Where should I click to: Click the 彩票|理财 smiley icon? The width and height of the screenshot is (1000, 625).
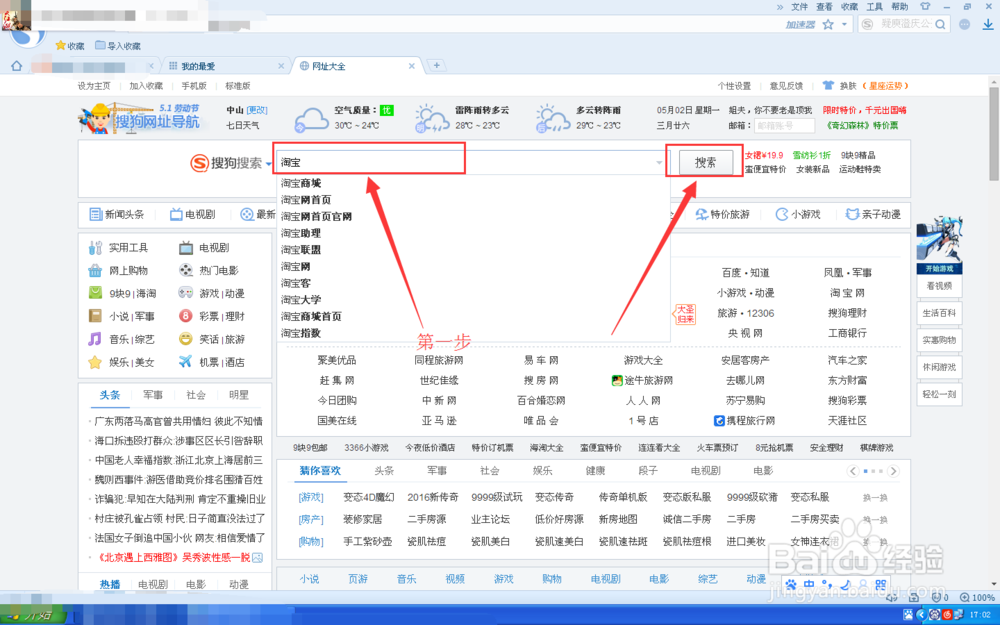(185, 316)
